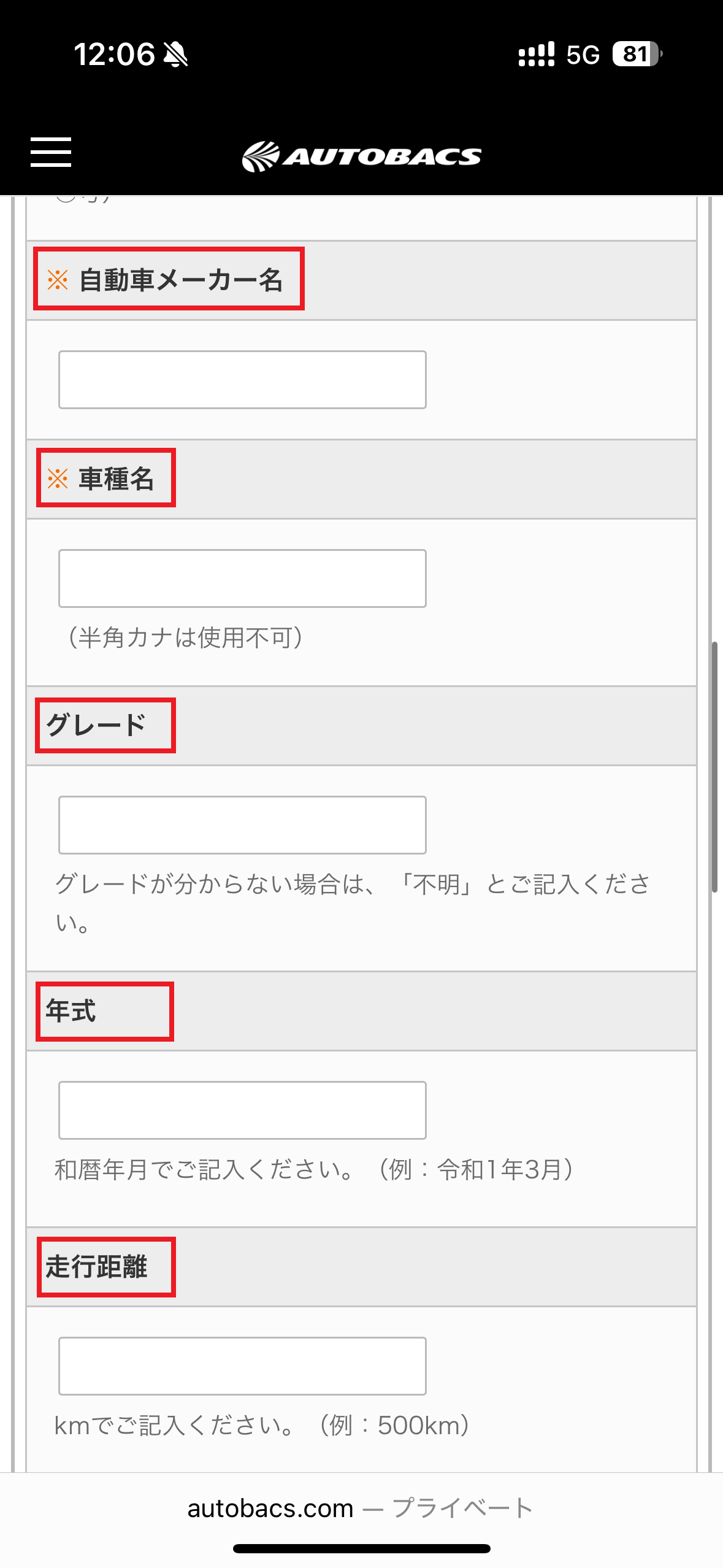Click the page scrollbar thumb
The image size is (723, 1568).
(x=714, y=767)
